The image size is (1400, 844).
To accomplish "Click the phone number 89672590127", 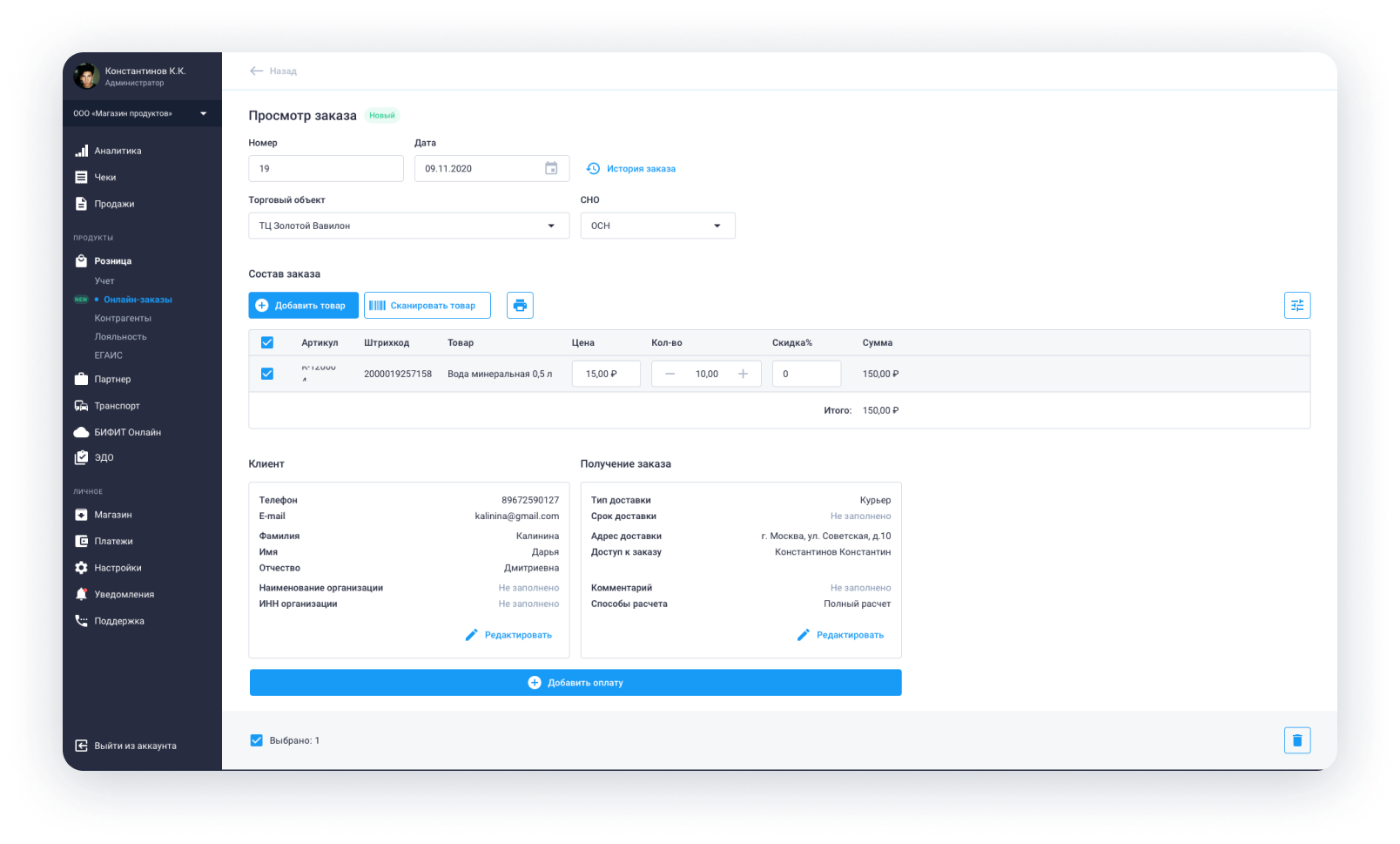I will pos(530,500).
